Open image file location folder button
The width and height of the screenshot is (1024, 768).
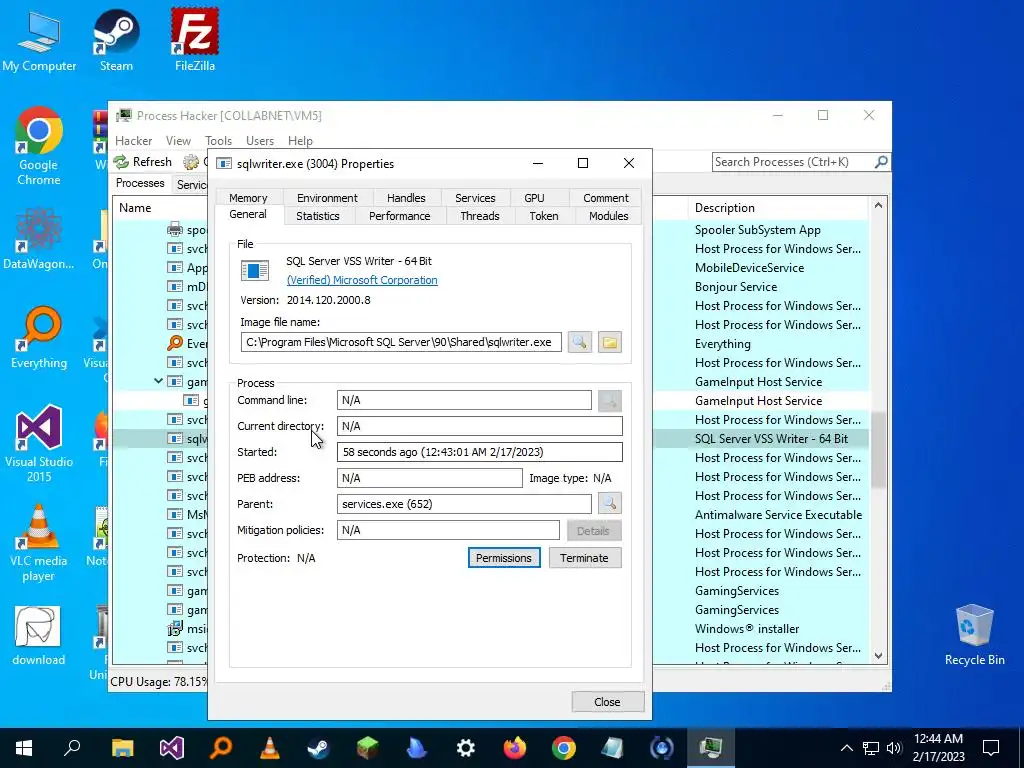click(609, 342)
